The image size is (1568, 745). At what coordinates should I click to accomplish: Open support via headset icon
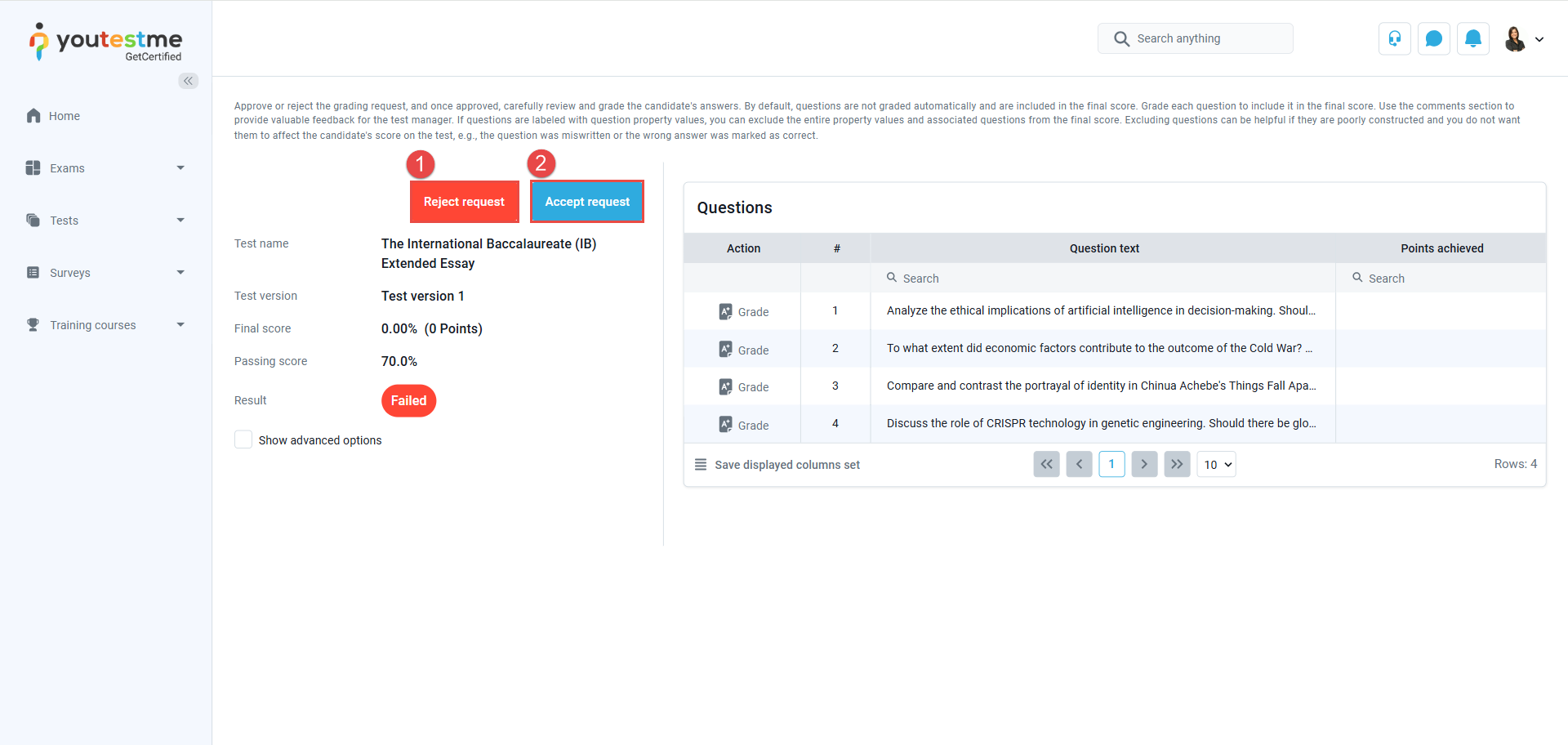(x=1395, y=38)
